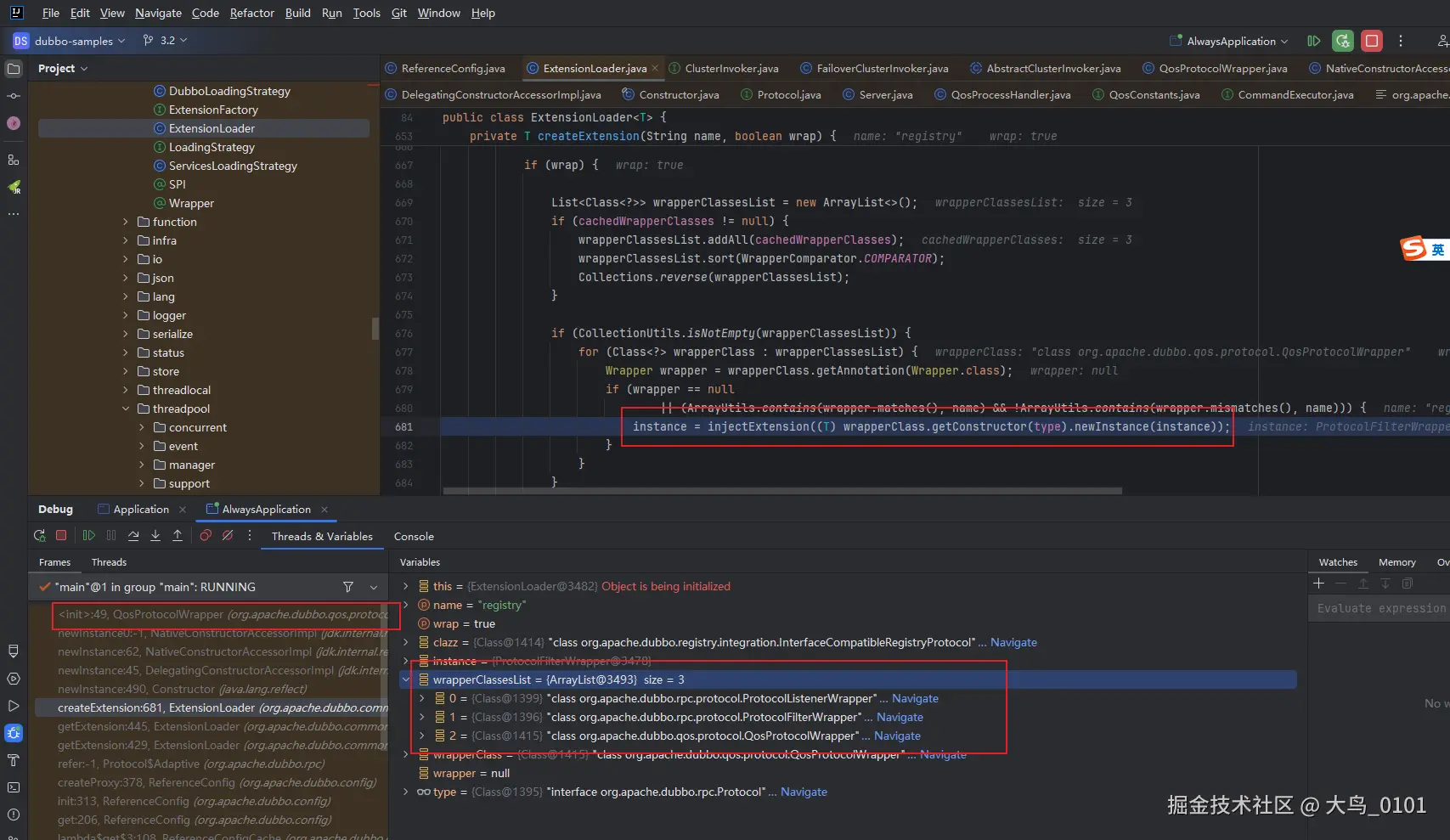Click Navigate link beside the clazz variable
1450x840 pixels.
pos(1013,642)
